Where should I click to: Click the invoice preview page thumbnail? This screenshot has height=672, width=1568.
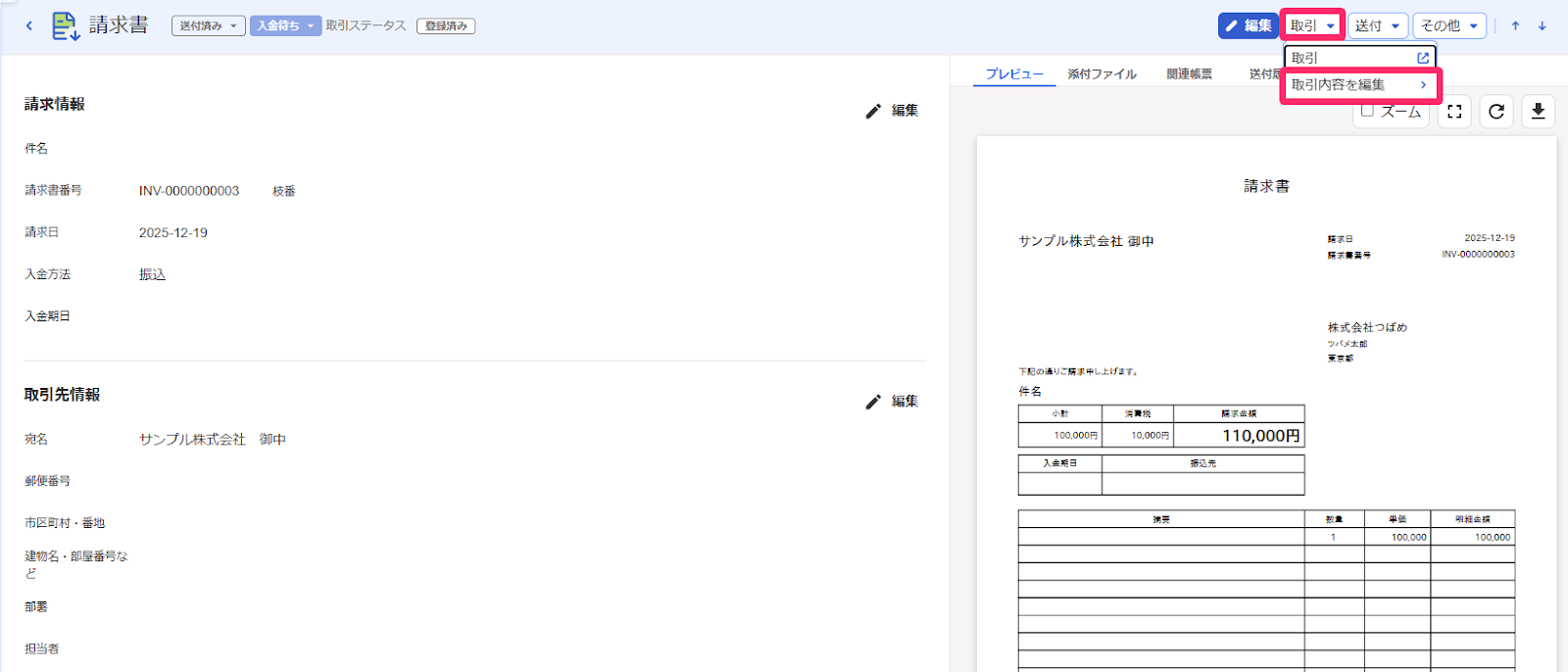point(1266,404)
